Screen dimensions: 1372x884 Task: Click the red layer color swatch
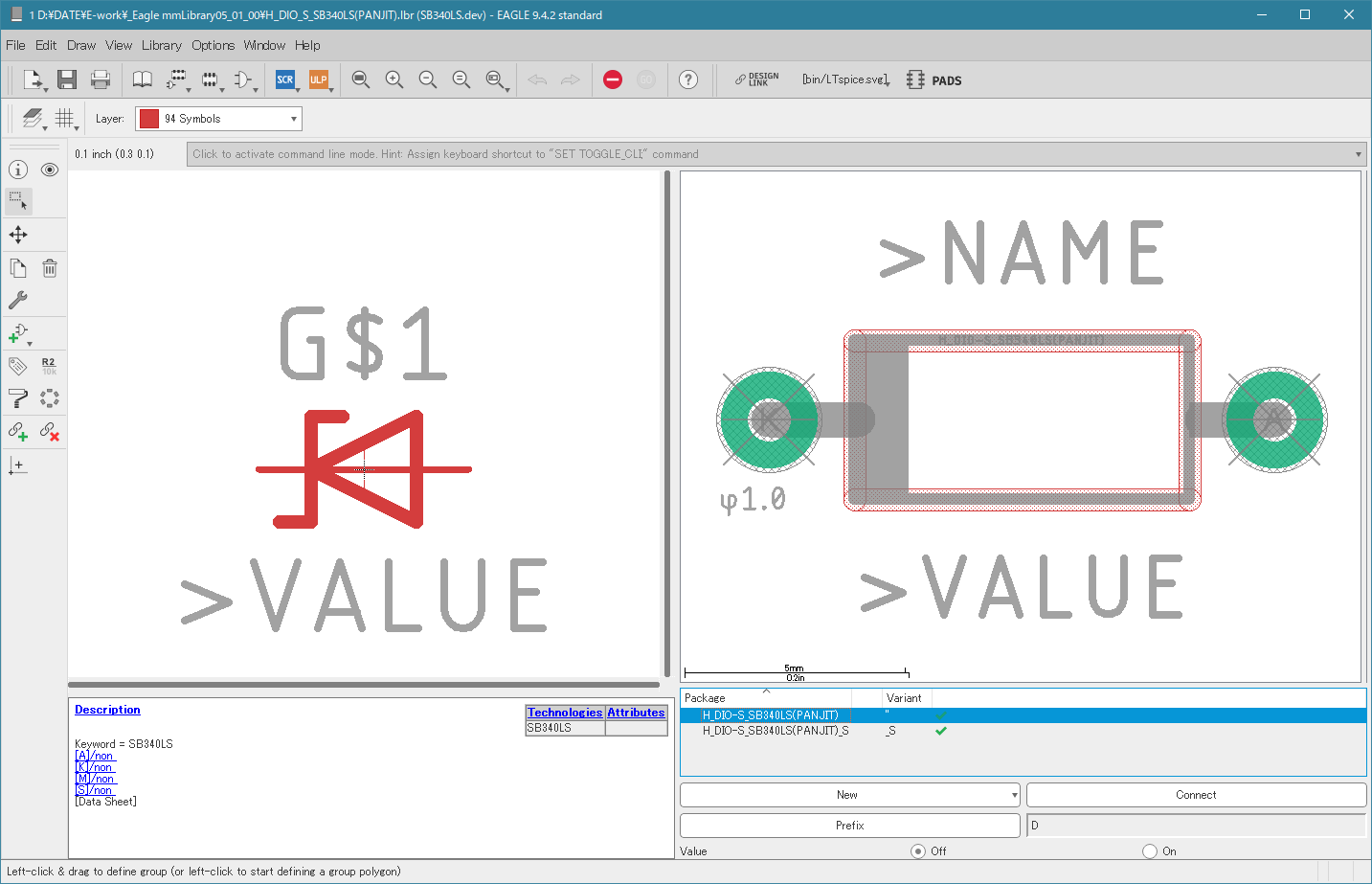click(x=148, y=119)
